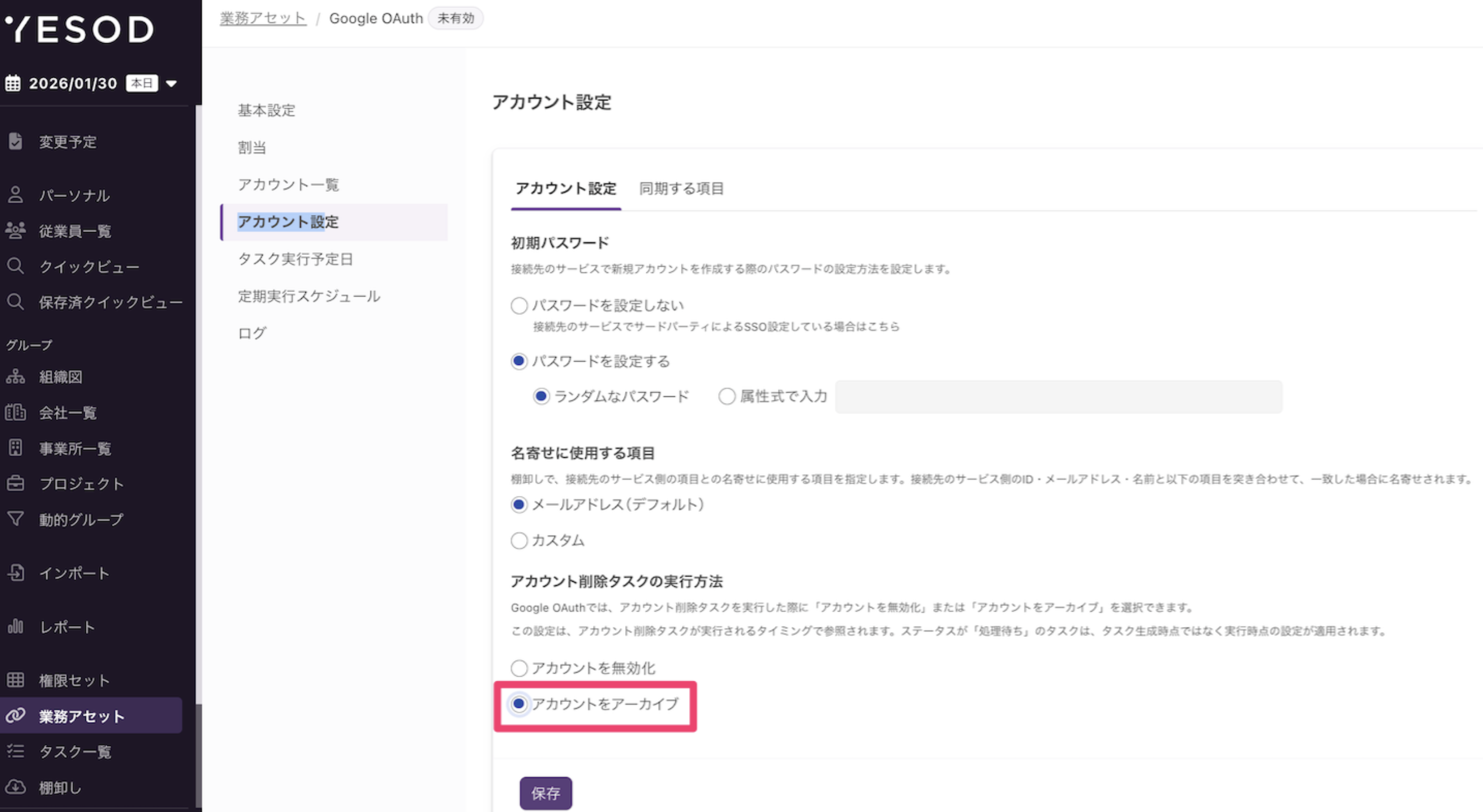Screen dimensions: 1483x812
Task: Click the 未有効 status badge
Action: coord(456,18)
